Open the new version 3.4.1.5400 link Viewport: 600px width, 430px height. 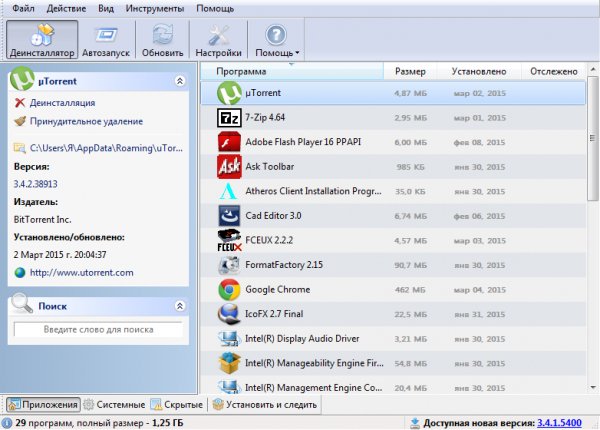(559, 423)
